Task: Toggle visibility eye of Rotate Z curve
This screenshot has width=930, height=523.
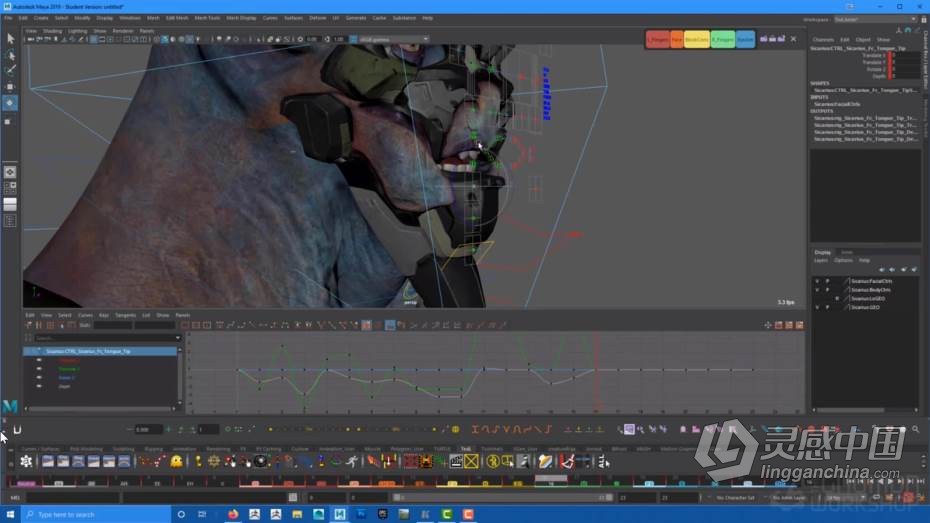Action: tap(39, 377)
